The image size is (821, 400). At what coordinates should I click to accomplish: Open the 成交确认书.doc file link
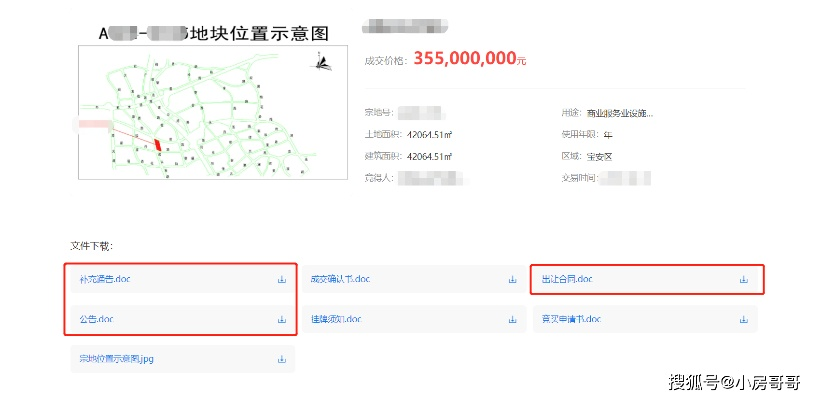(x=340, y=279)
